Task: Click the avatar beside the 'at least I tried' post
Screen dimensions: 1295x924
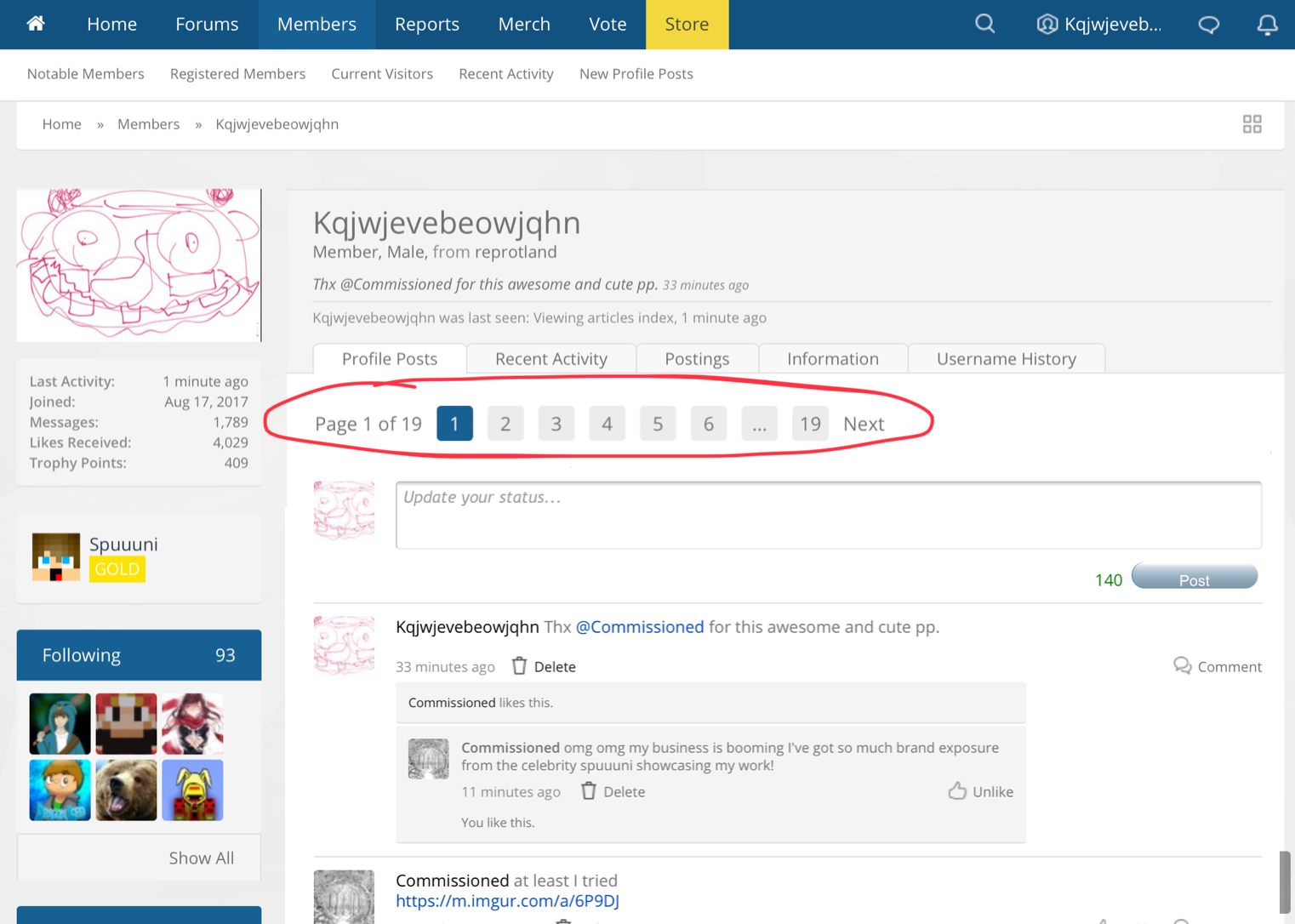Action: (x=344, y=897)
